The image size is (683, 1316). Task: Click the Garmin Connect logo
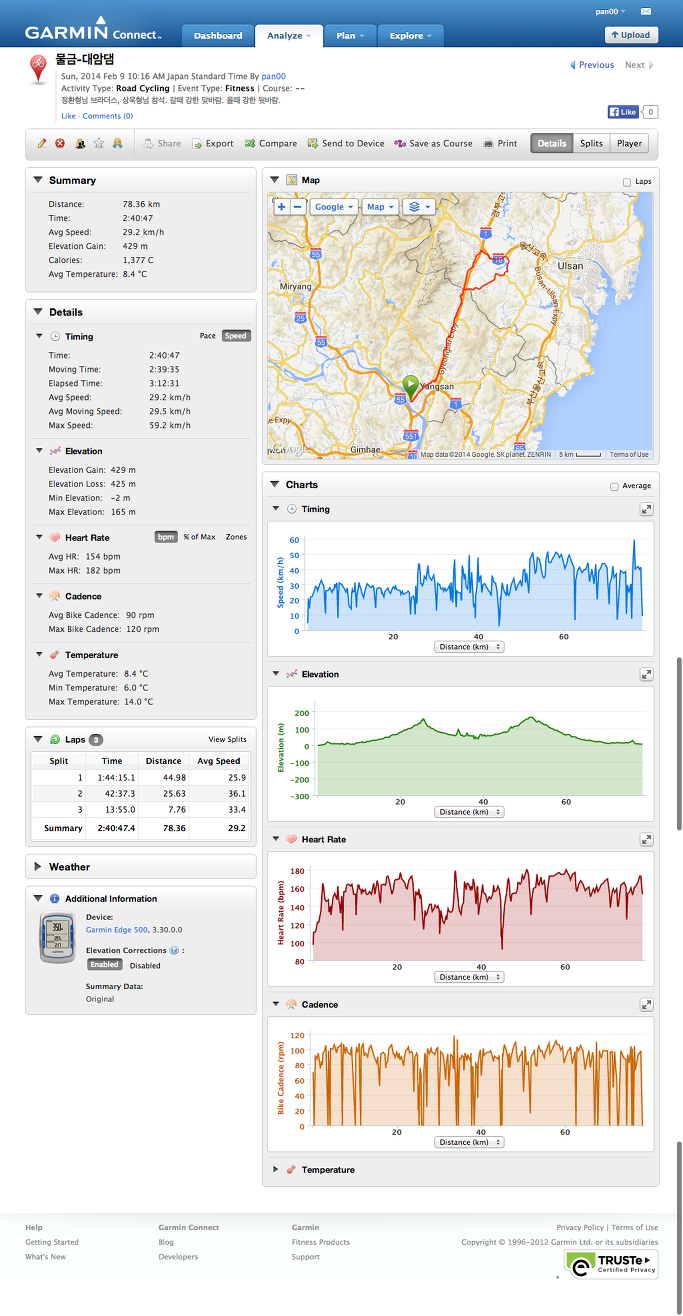point(92,28)
